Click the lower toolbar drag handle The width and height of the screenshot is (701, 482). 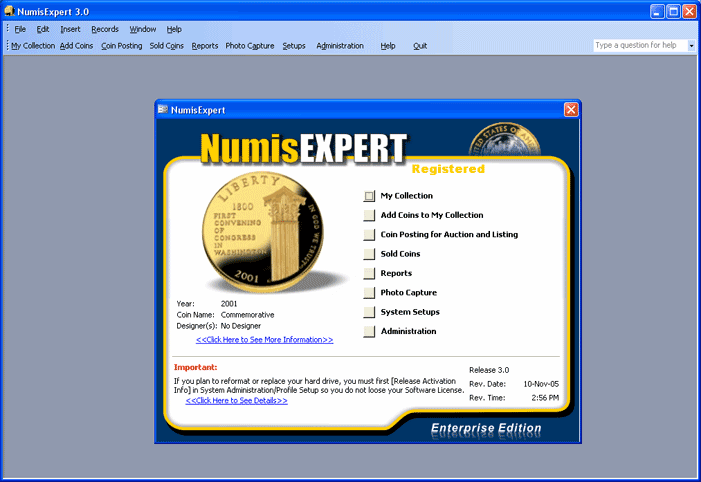7,46
